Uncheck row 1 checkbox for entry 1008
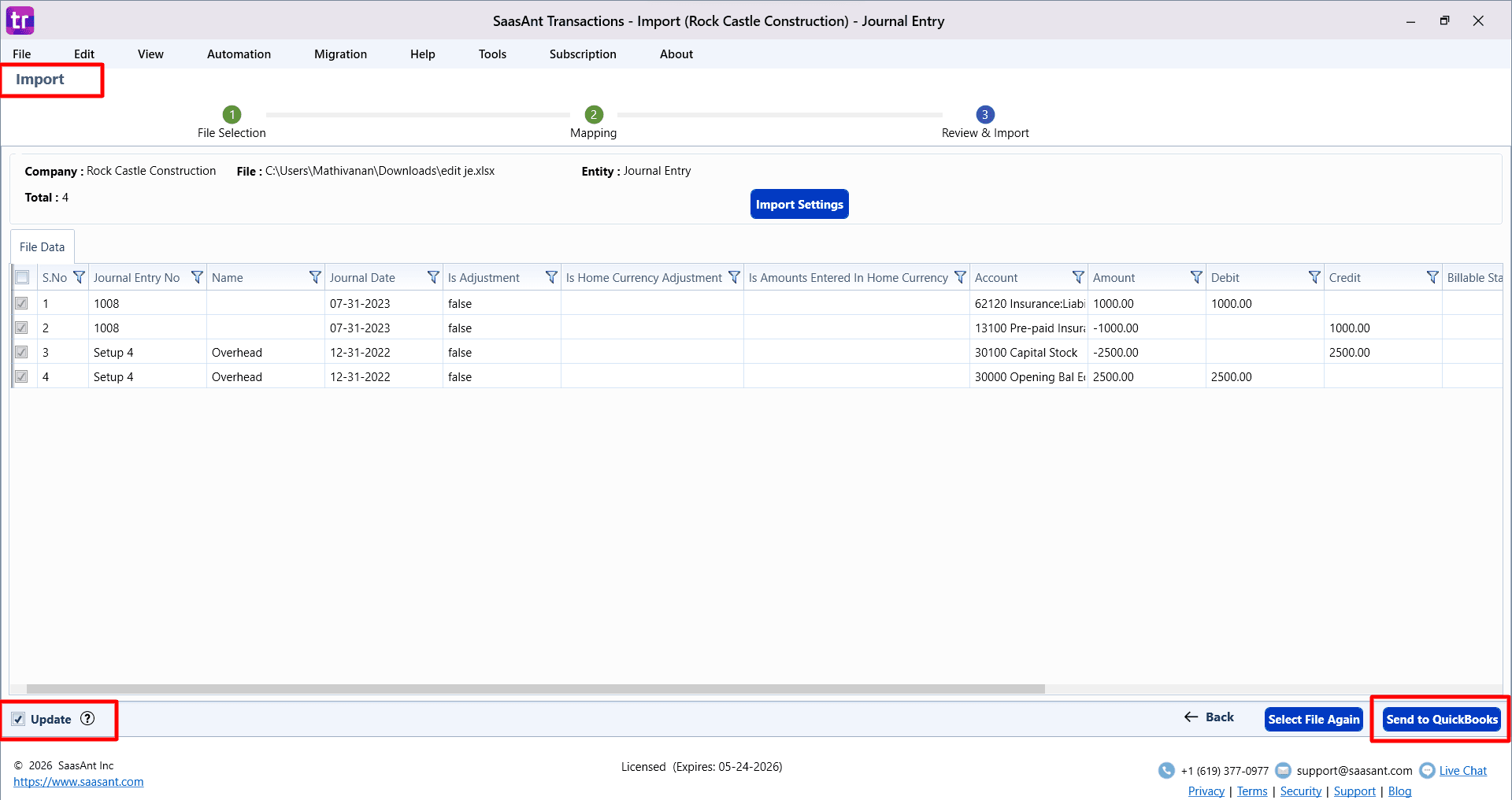 [x=22, y=303]
